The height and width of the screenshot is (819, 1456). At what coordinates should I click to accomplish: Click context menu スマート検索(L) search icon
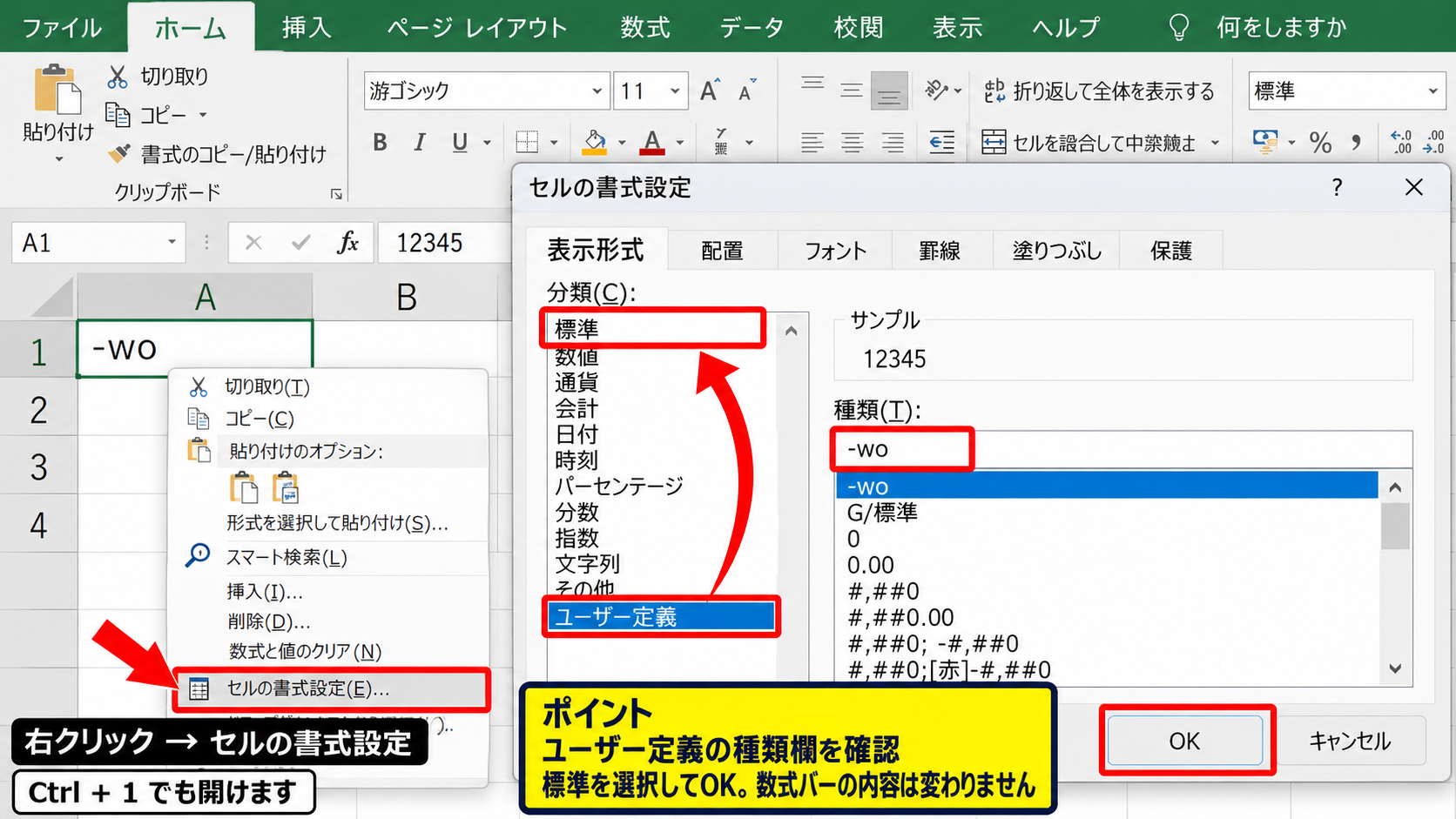[198, 555]
